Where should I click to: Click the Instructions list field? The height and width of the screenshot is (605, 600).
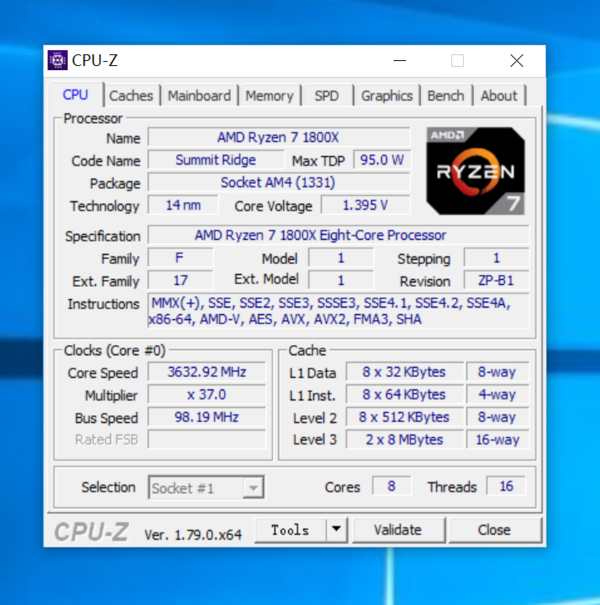pyautogui.click(x=338, y=311)
